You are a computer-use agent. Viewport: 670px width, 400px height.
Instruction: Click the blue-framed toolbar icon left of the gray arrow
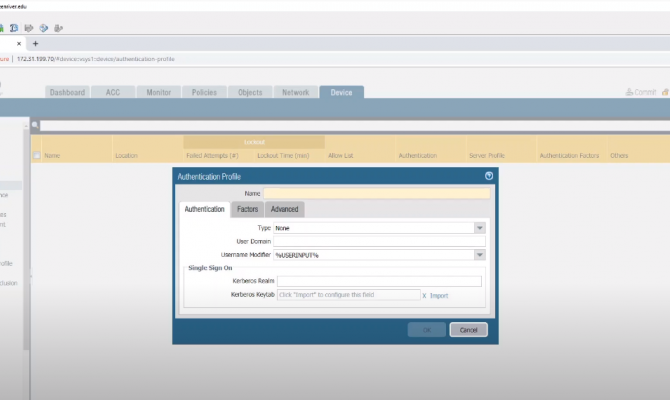pos(14,28)
